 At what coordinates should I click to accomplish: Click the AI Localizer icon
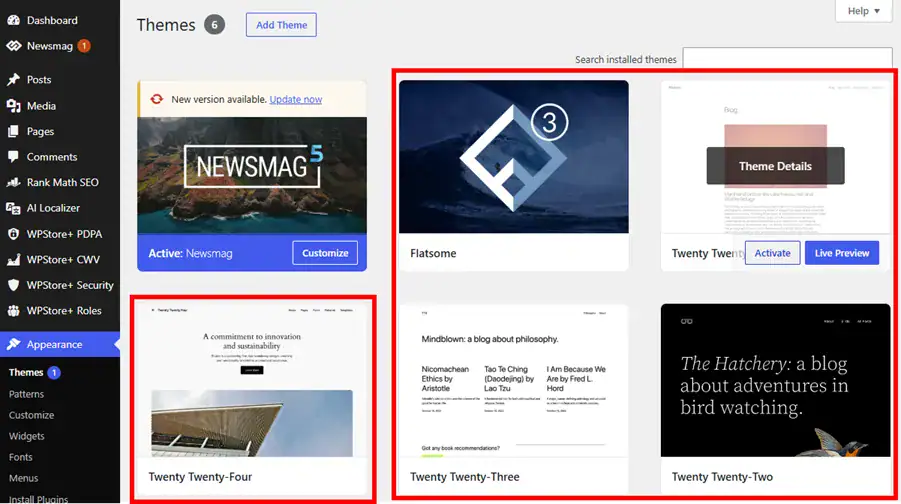pyautogui.click(x=13, y=208)
